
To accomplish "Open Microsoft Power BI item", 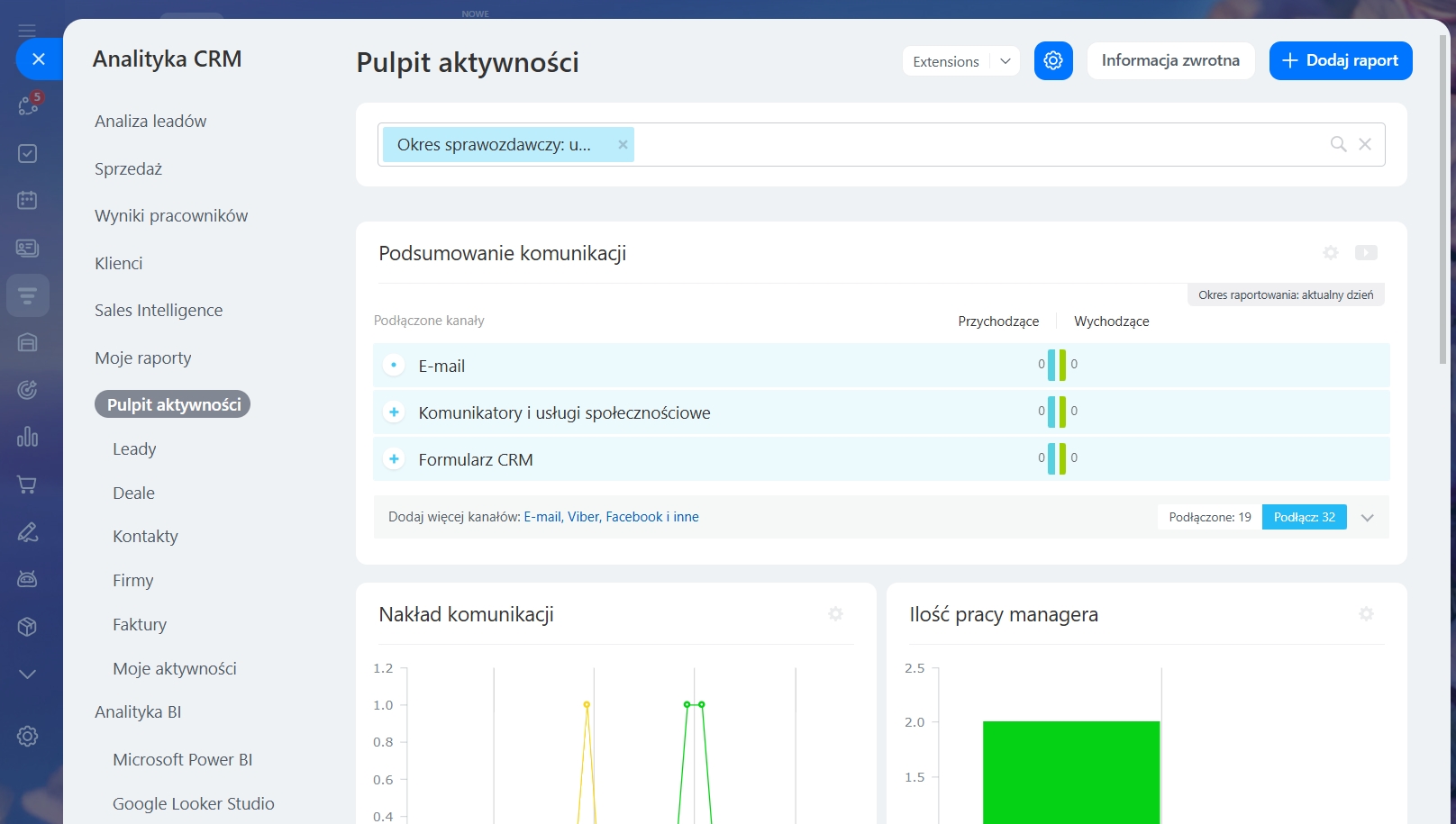I will (x=183, y=759).
